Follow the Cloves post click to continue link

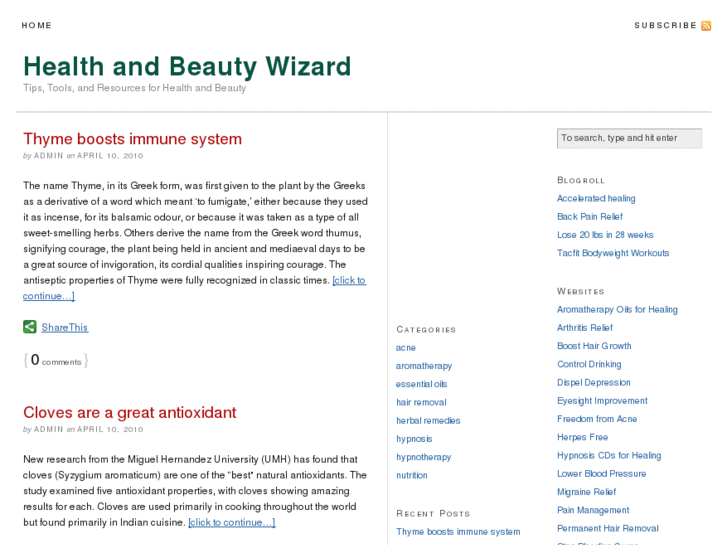click(232, 522)
